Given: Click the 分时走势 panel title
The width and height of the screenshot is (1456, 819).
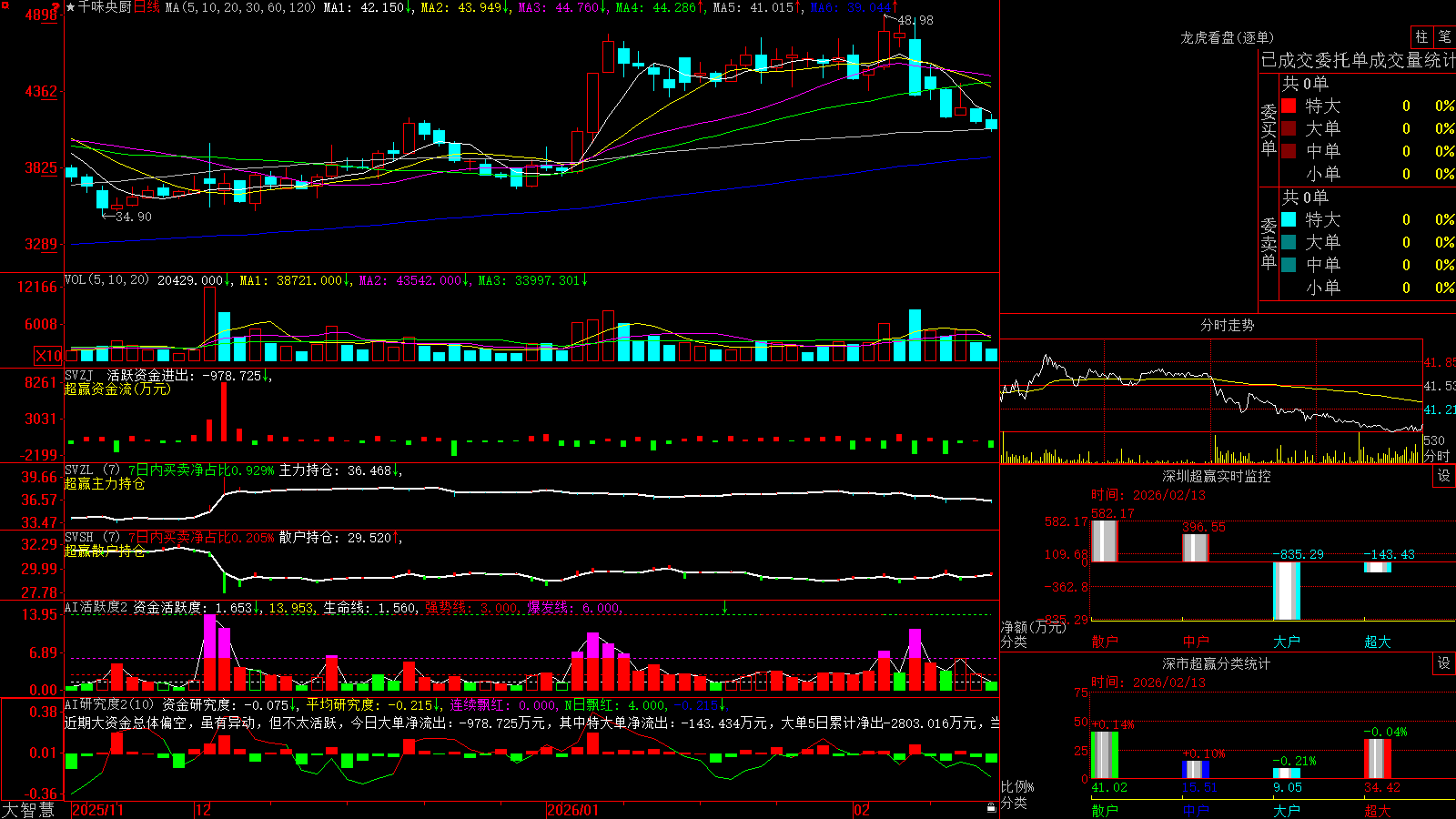Looking at the screenshot, I should click(1227, 325).
